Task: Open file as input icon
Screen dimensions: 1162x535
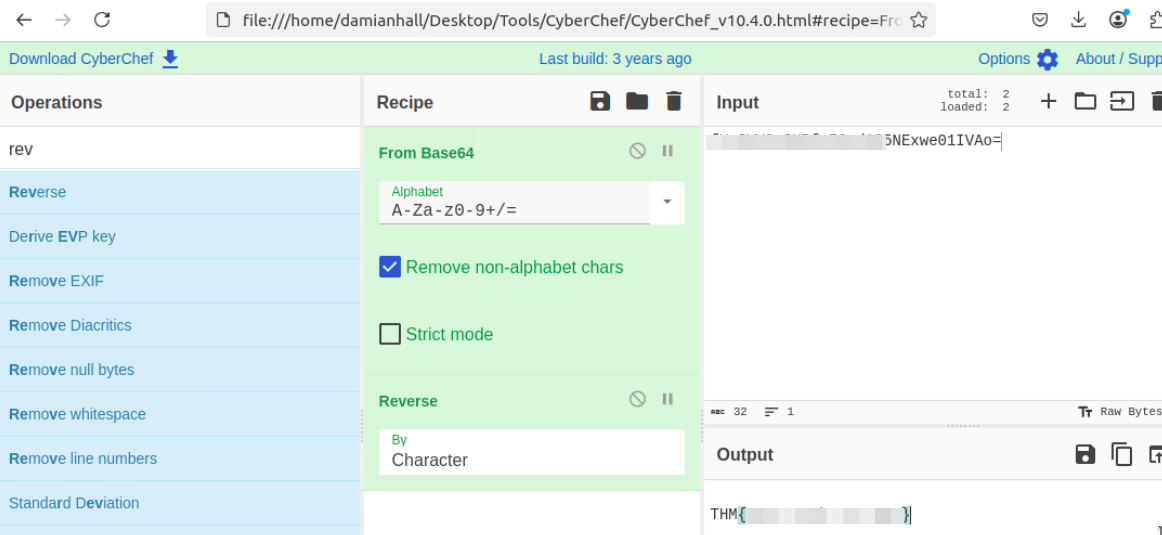Action: [1122, 101]
